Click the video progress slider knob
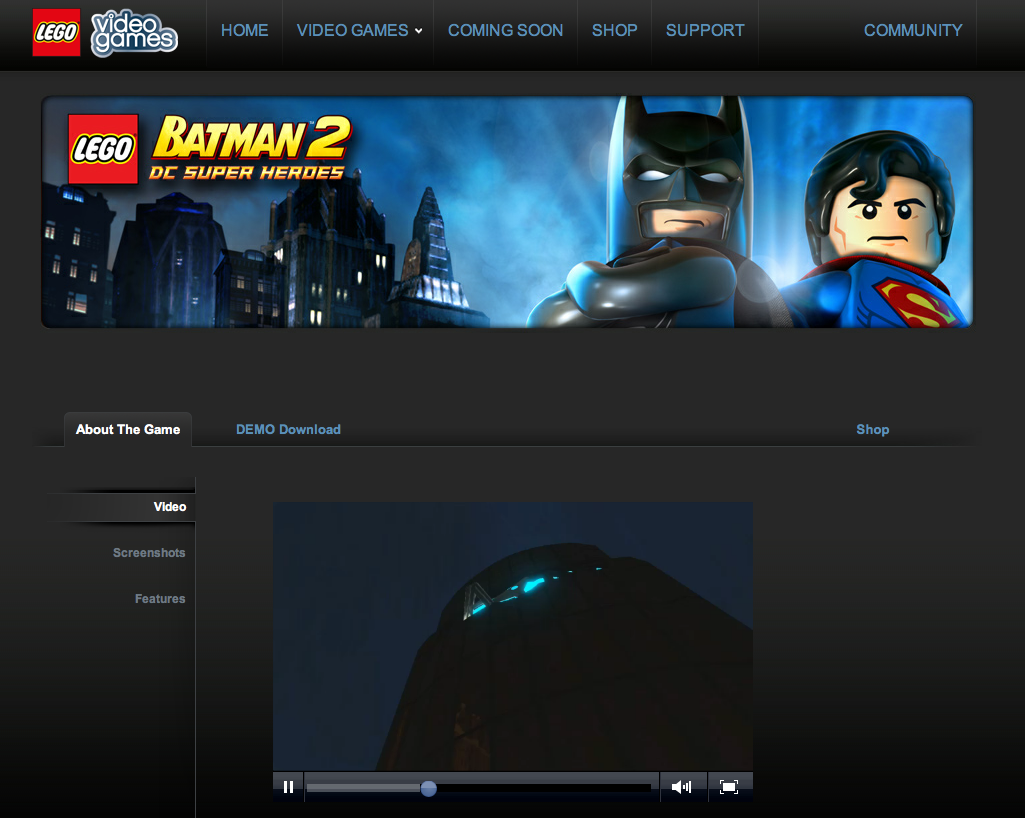The height and width of the screenshot is (818, 1025). tap(428, 788)
